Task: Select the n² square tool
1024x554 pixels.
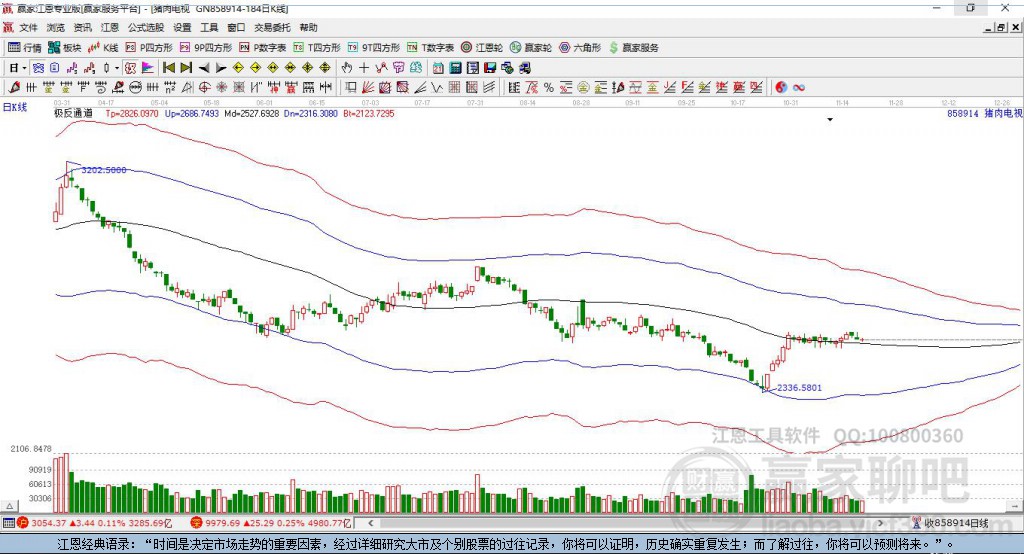Action: coord(170,87)
